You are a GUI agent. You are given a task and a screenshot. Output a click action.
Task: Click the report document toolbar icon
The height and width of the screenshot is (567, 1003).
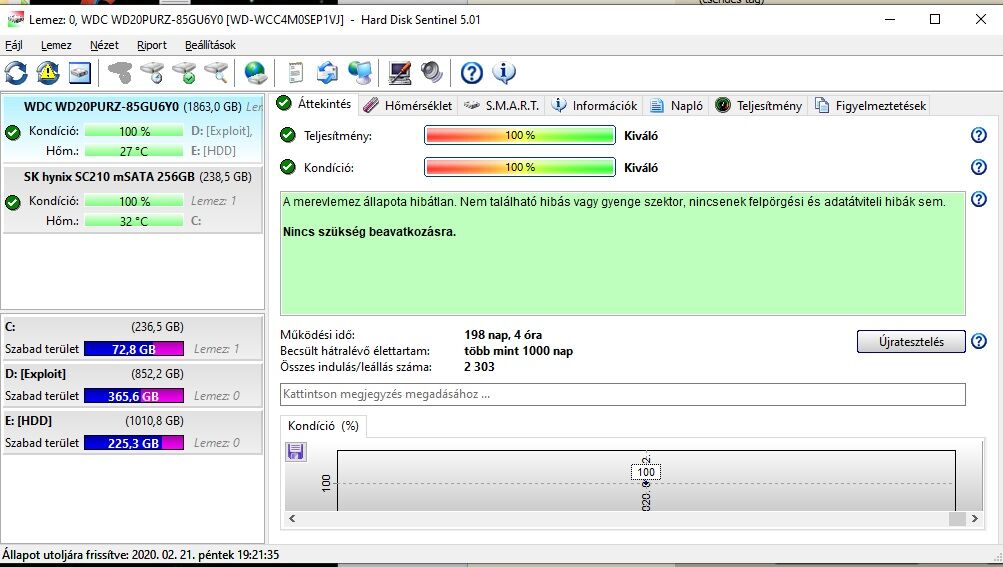click(295, 73)
